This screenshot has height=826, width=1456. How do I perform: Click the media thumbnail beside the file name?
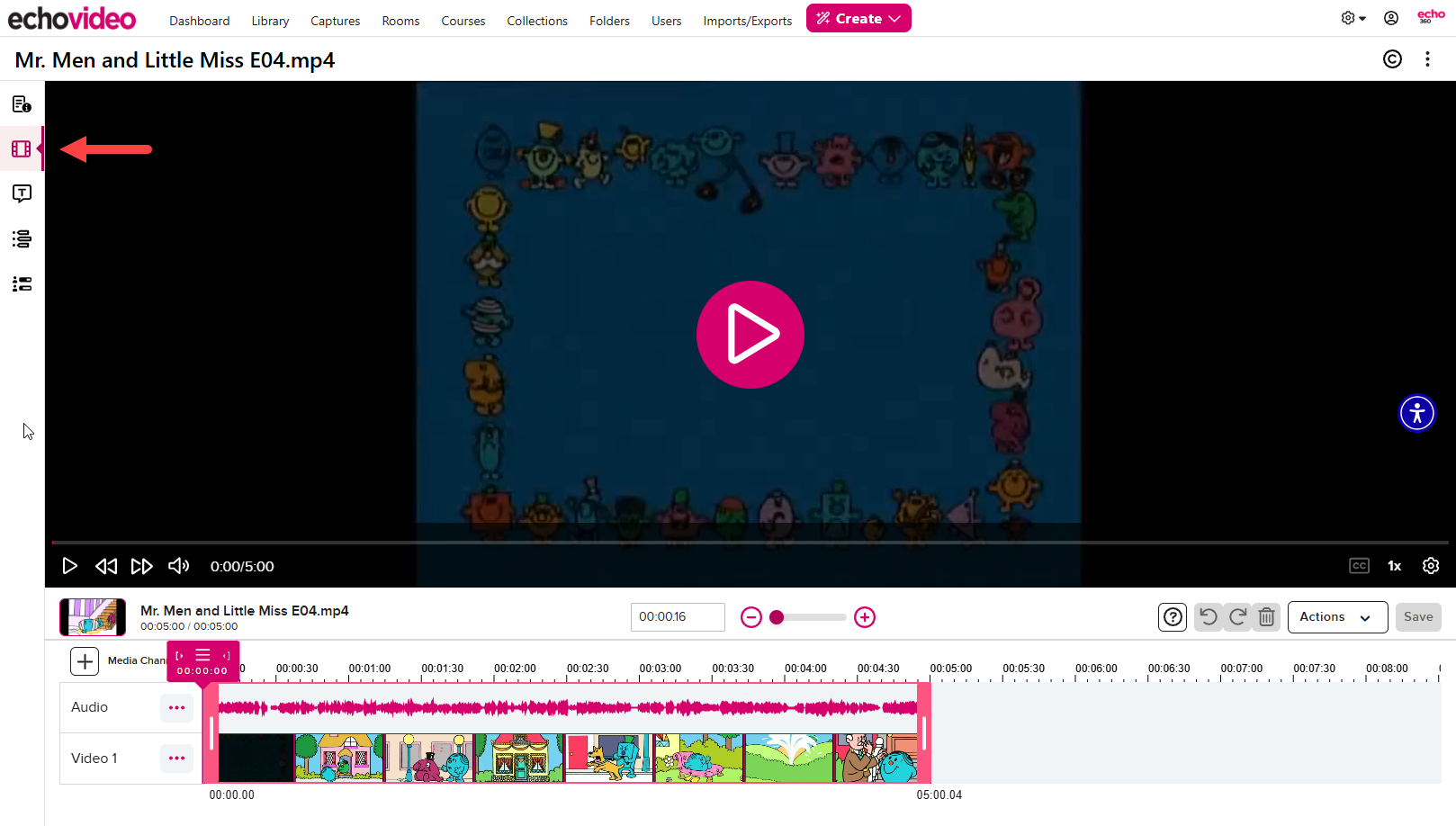[x=93, y=617]
